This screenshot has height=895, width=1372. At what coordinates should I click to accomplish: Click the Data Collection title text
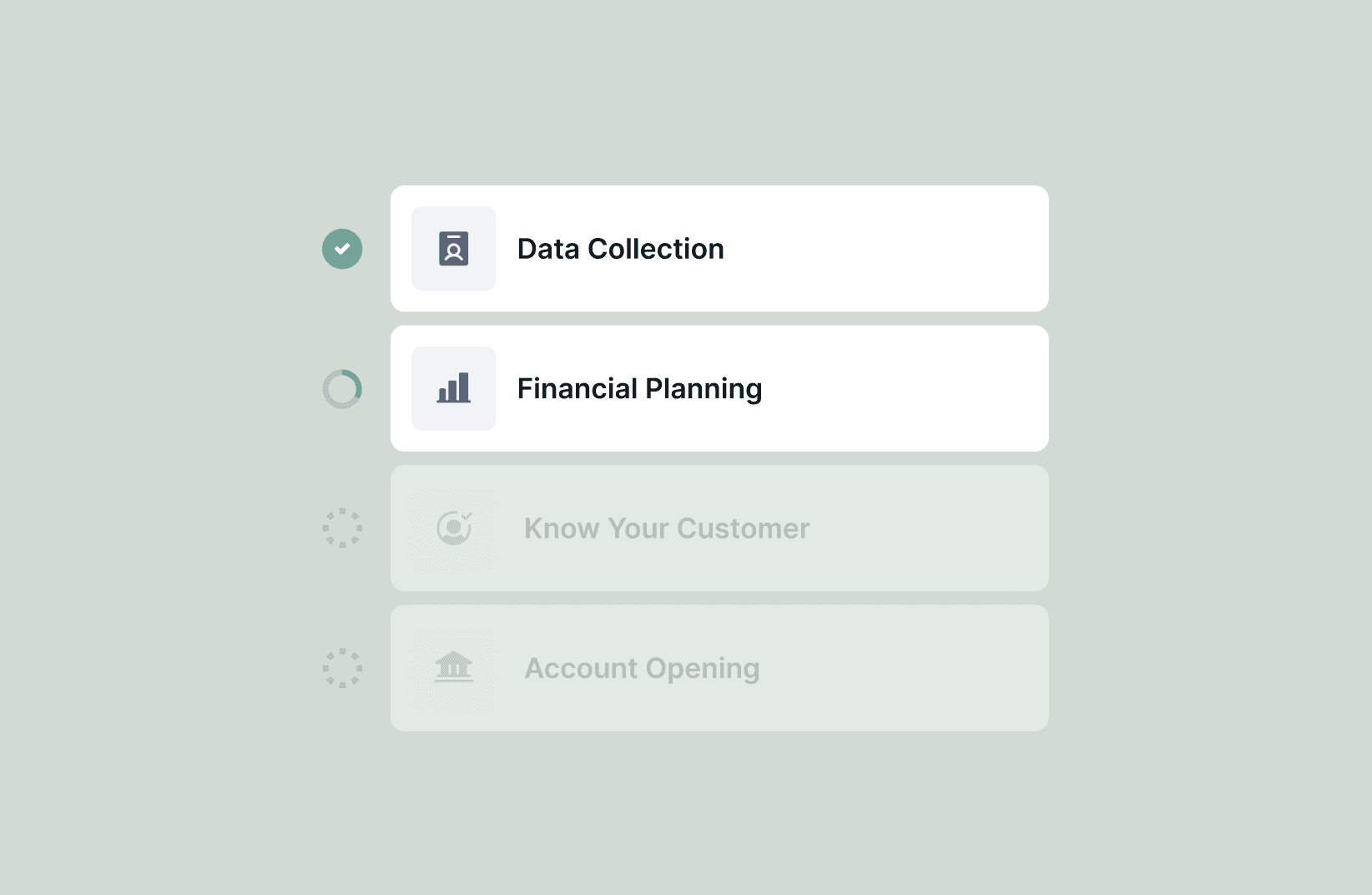point(620,249)
